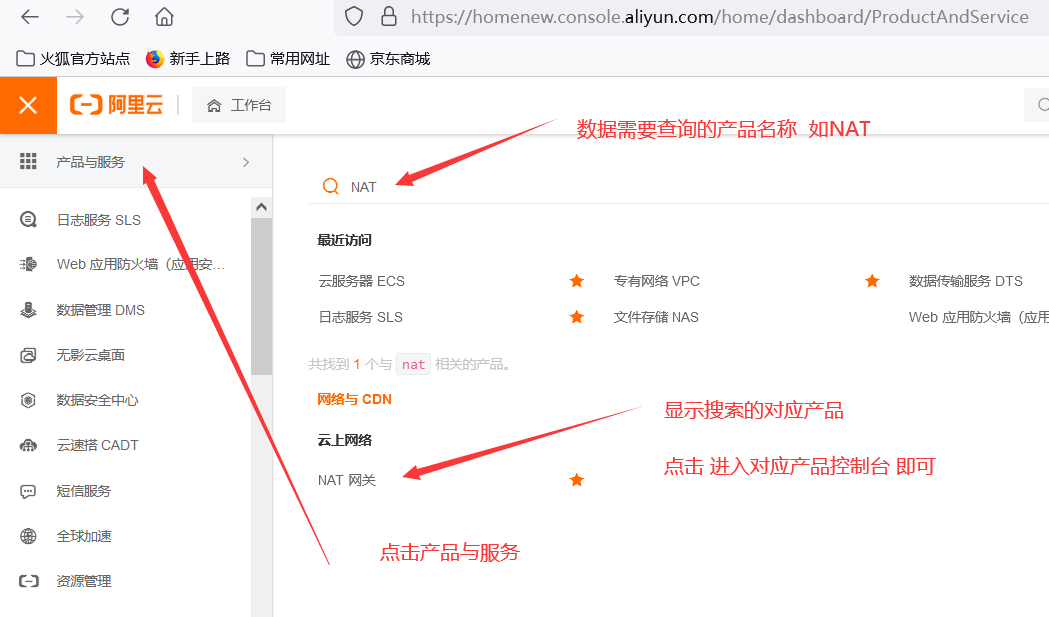
Task: Open 数据传输服务 DTS recent product
Action: [965, 281]
